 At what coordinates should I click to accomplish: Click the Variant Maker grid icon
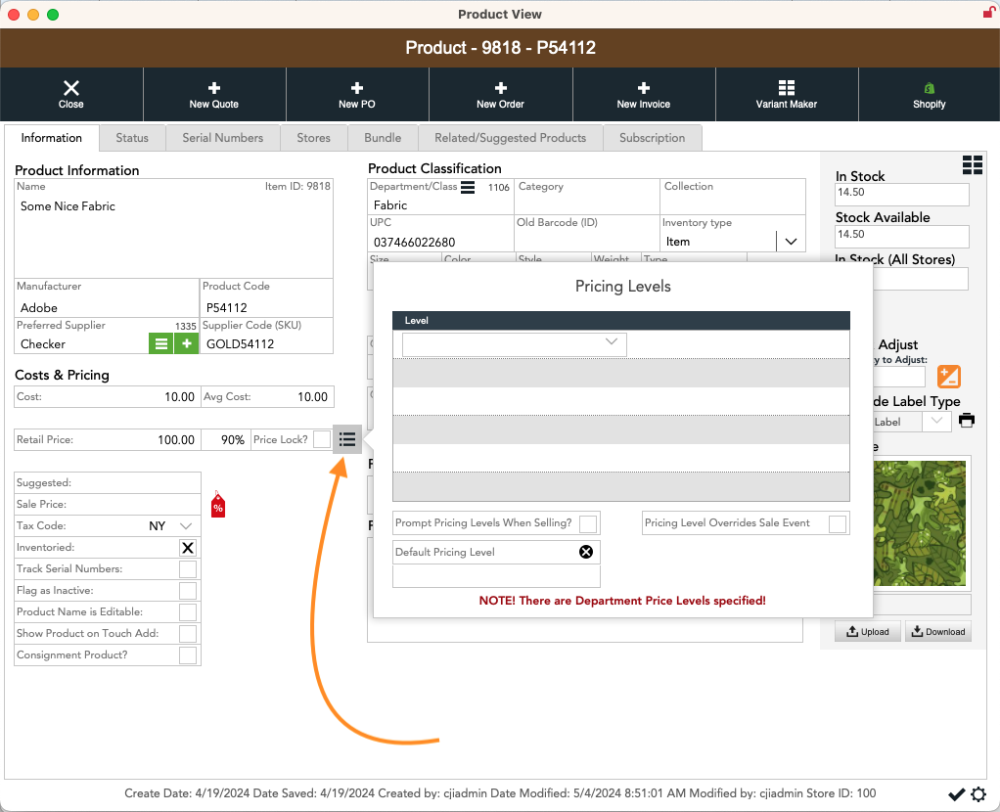pos(786,89)
